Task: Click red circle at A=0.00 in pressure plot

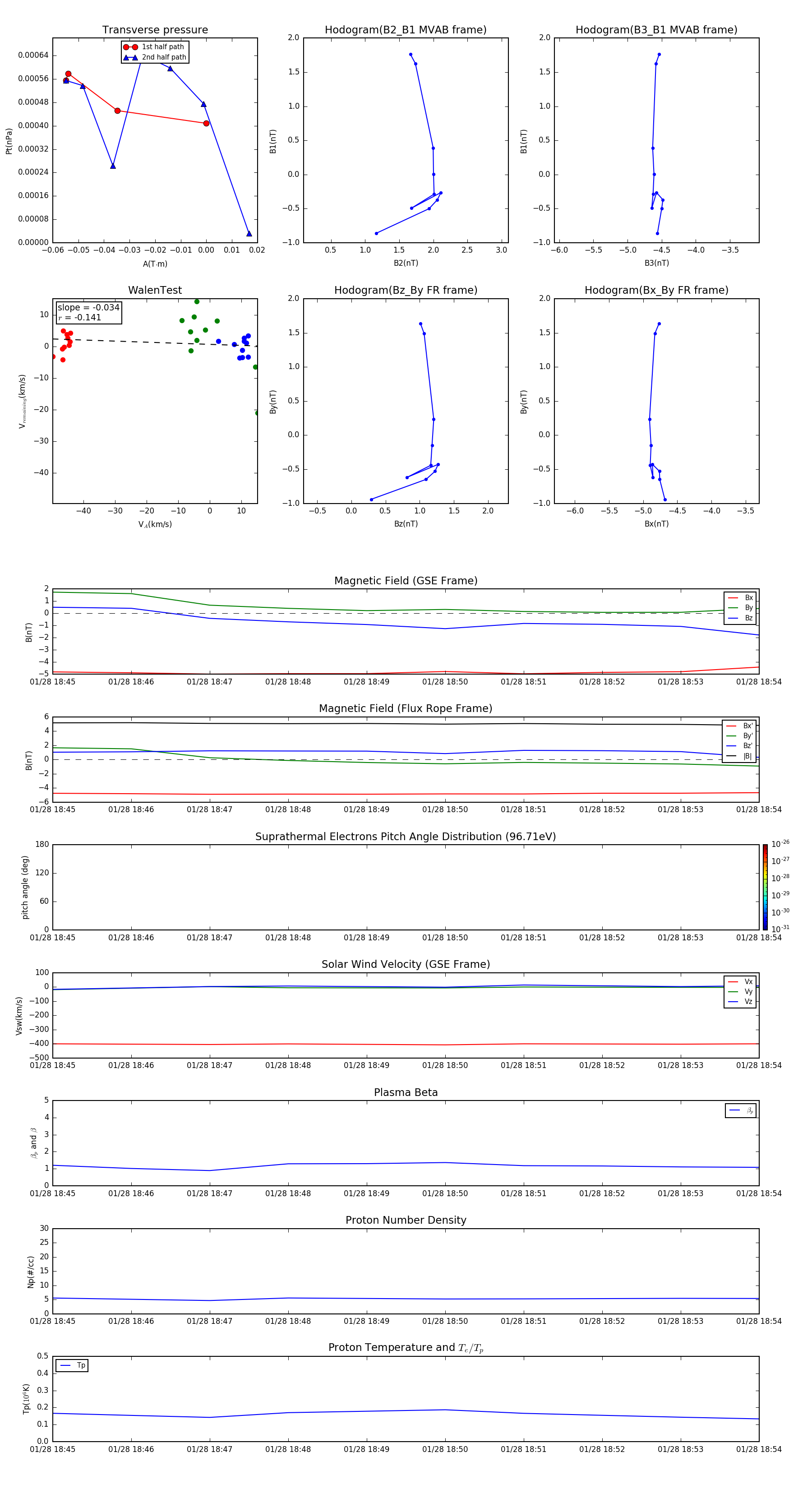Action: click(206, 123)
